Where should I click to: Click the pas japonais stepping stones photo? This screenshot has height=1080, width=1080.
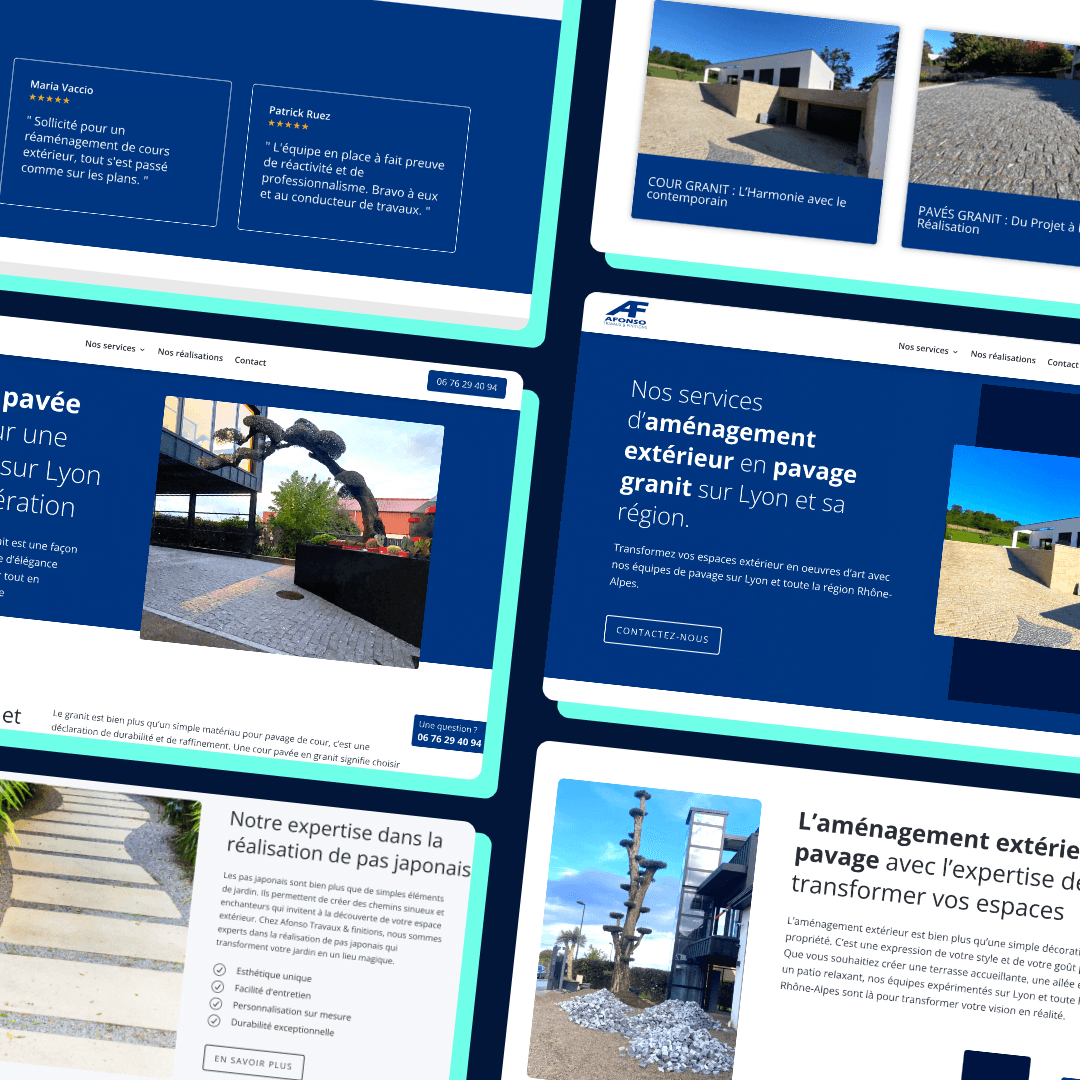tap(94, 927)
